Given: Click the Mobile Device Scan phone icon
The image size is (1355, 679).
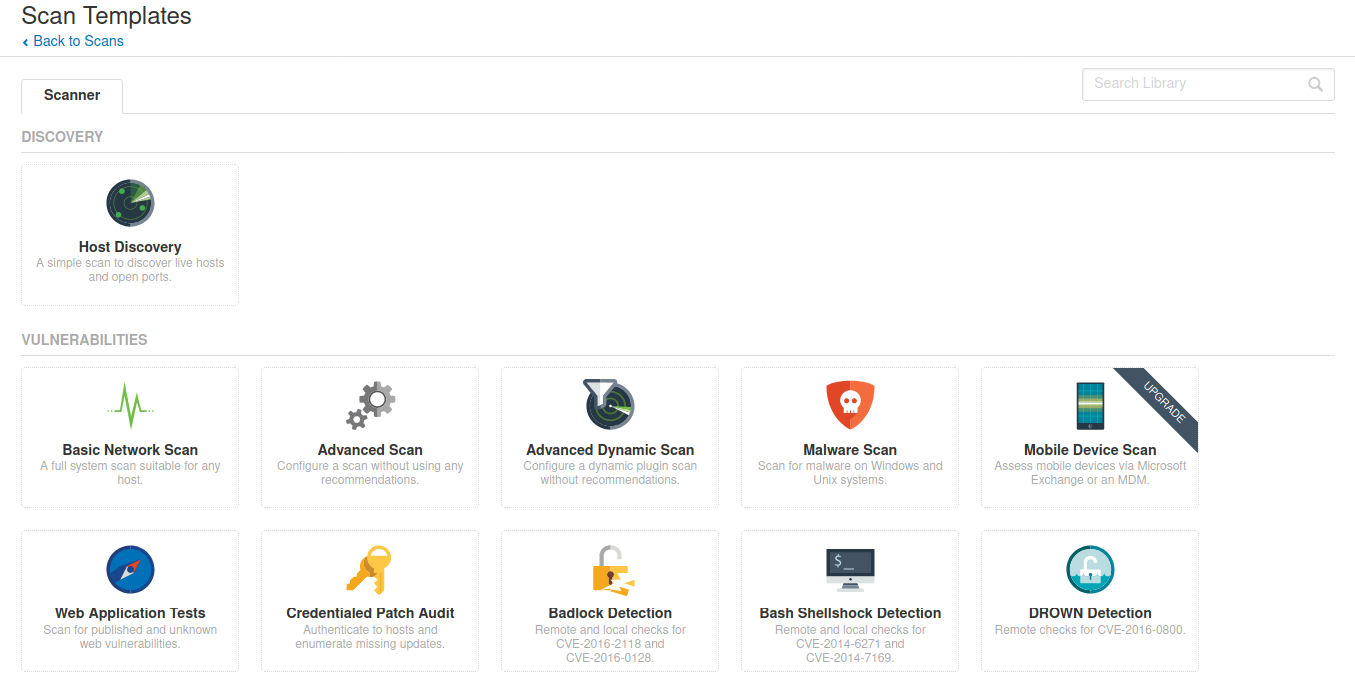Looking at the screenshot, I should click(1090, 406).
